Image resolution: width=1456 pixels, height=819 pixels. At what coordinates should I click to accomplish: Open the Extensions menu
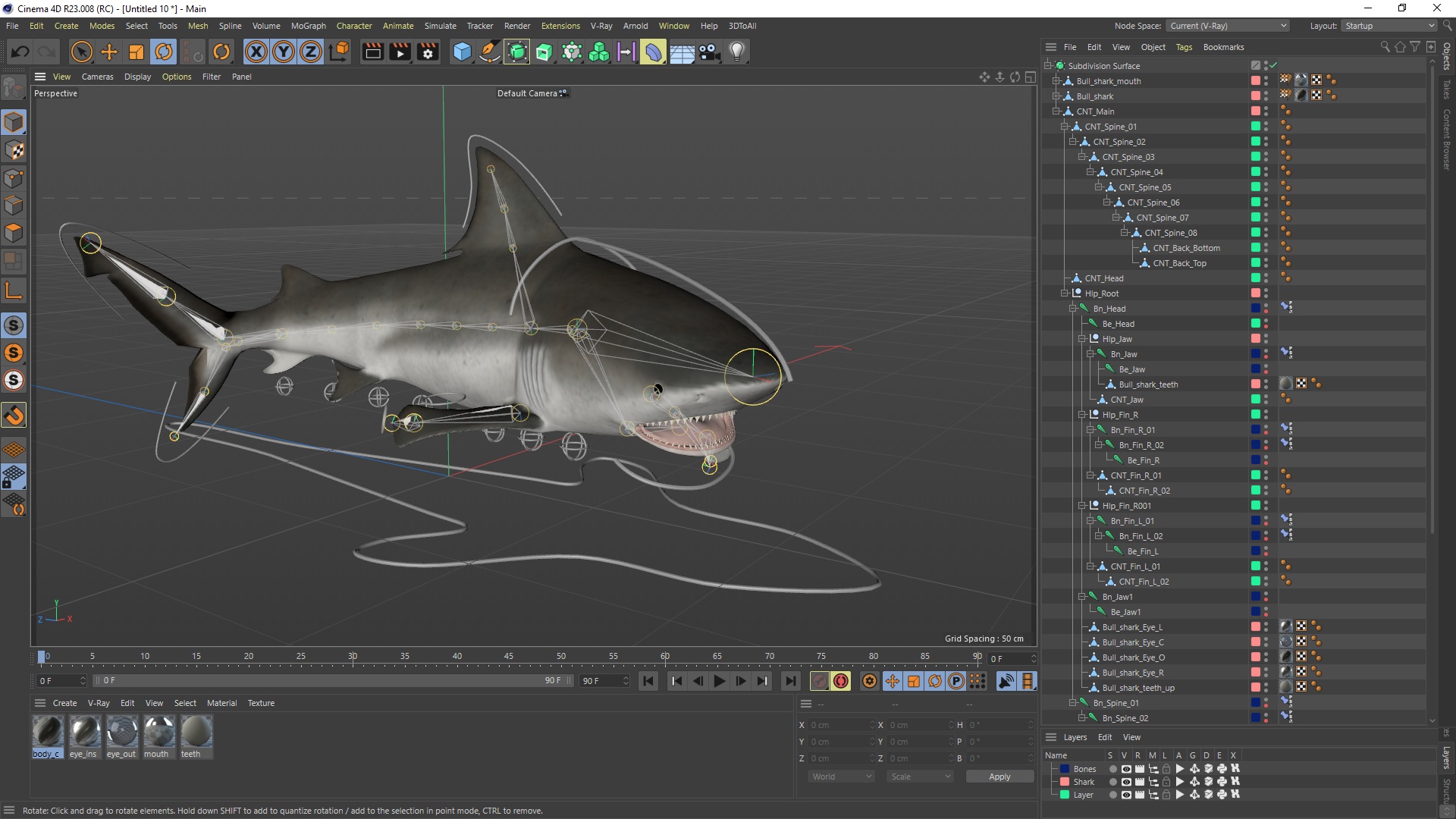[560, 26]
